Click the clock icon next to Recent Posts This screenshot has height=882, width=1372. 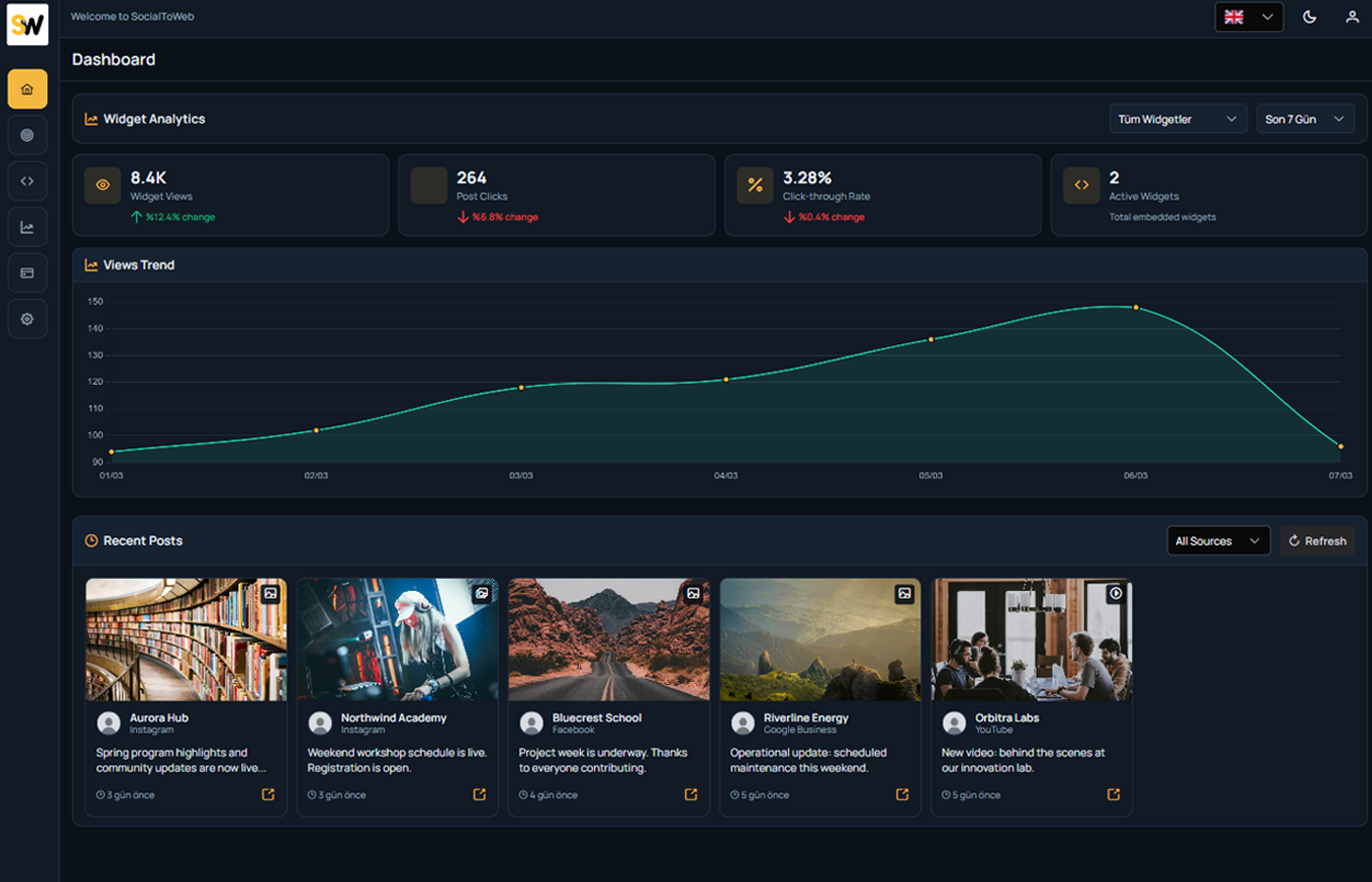89,540
